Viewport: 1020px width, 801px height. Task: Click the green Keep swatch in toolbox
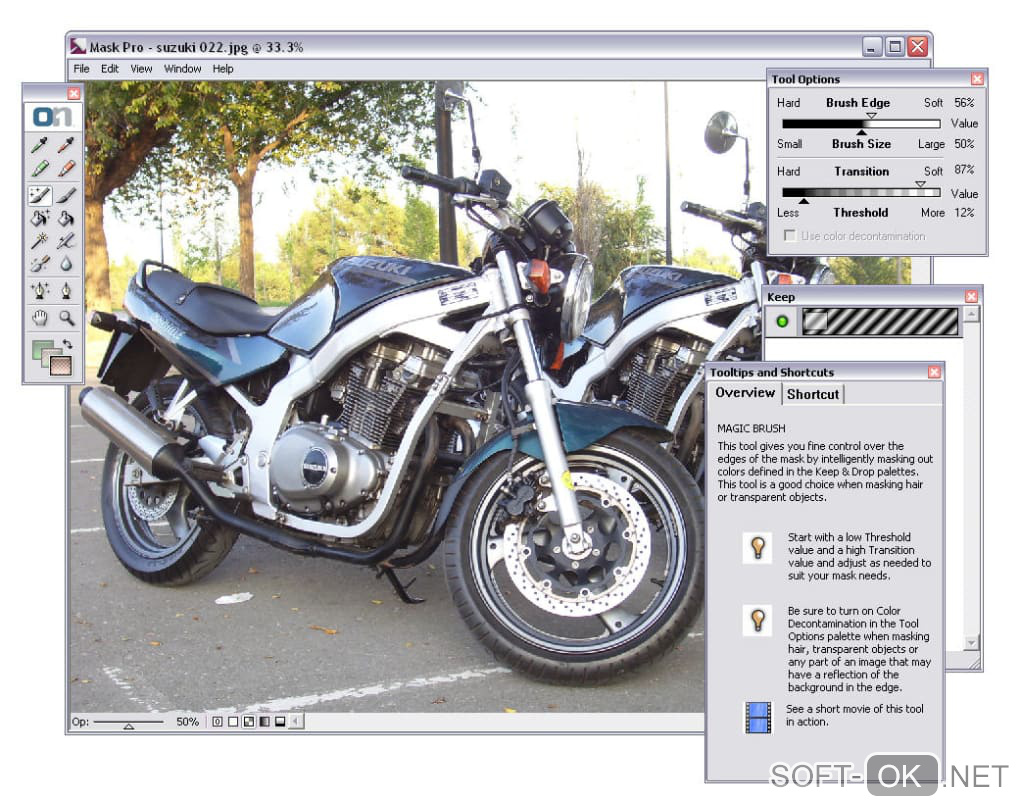42,351
